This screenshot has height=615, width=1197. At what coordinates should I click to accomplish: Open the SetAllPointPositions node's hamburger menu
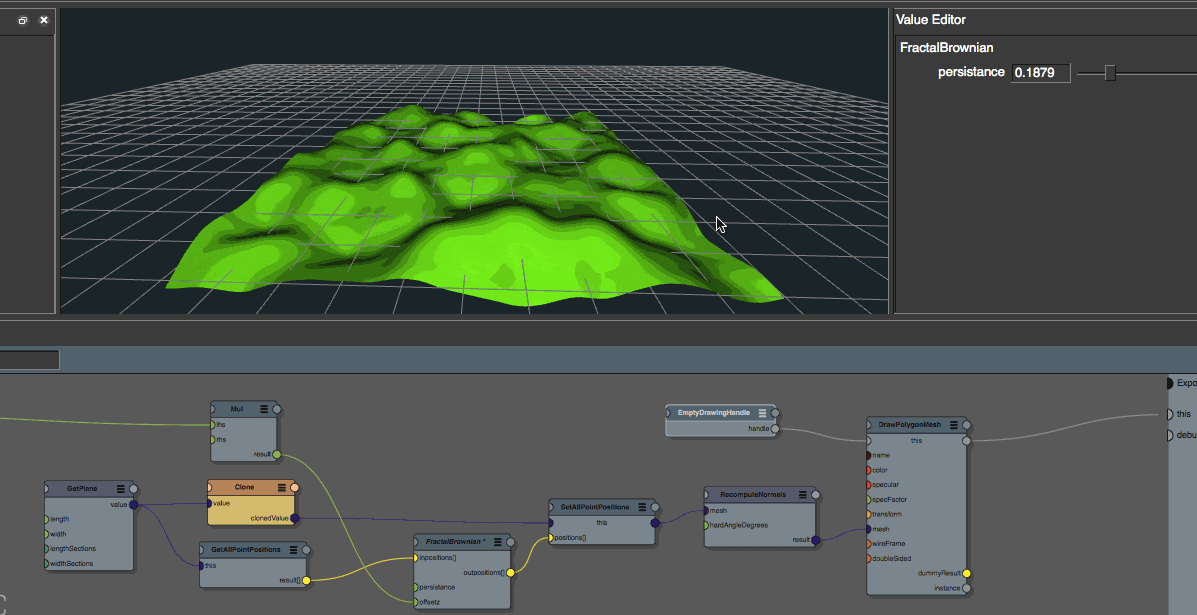pos(642,507)
